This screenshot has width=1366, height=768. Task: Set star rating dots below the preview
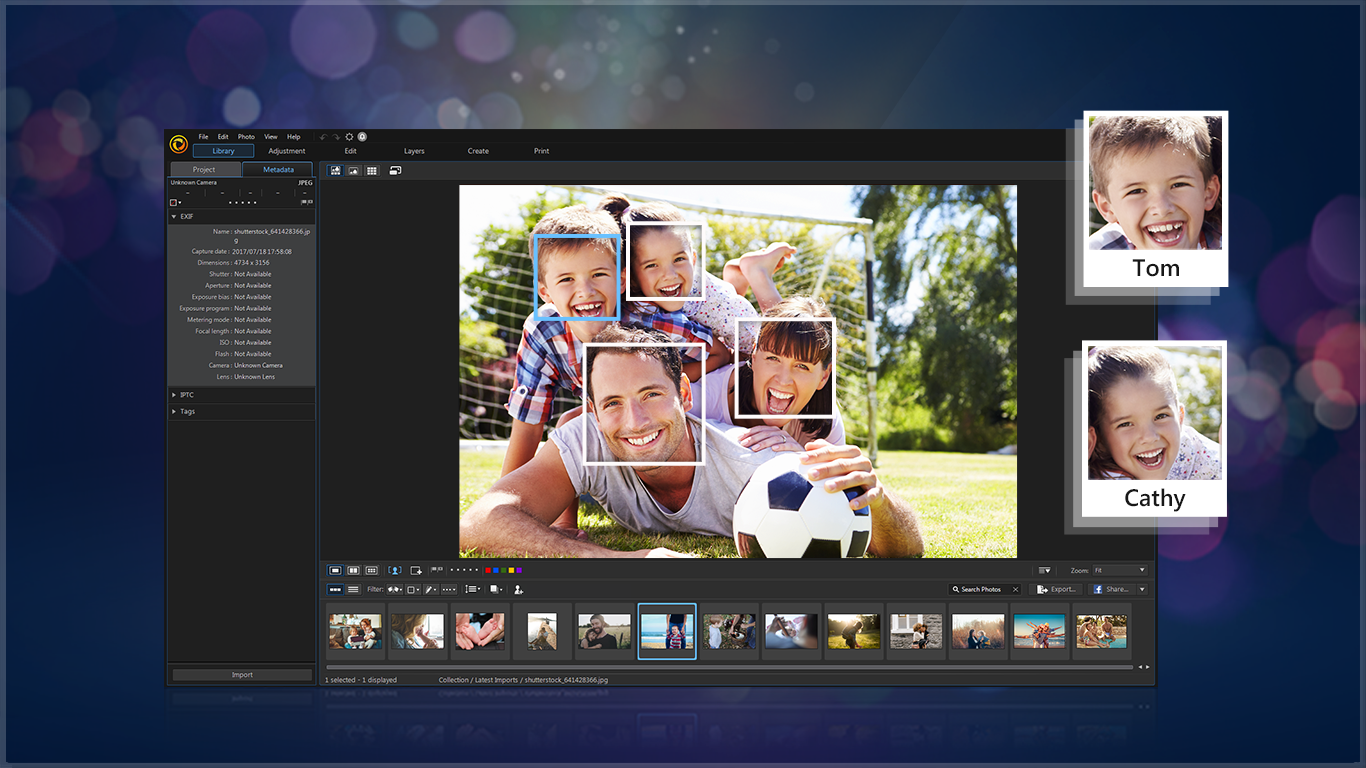[x=465, y=570]
